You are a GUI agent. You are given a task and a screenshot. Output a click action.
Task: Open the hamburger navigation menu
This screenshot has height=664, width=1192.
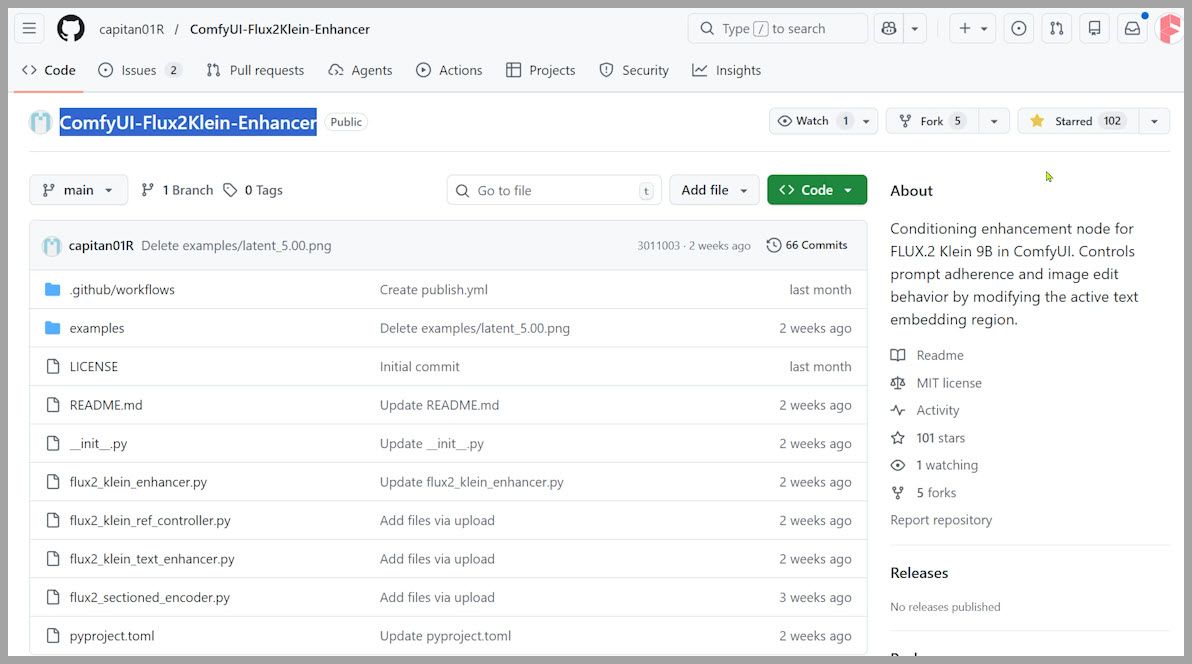coord(30,29)
